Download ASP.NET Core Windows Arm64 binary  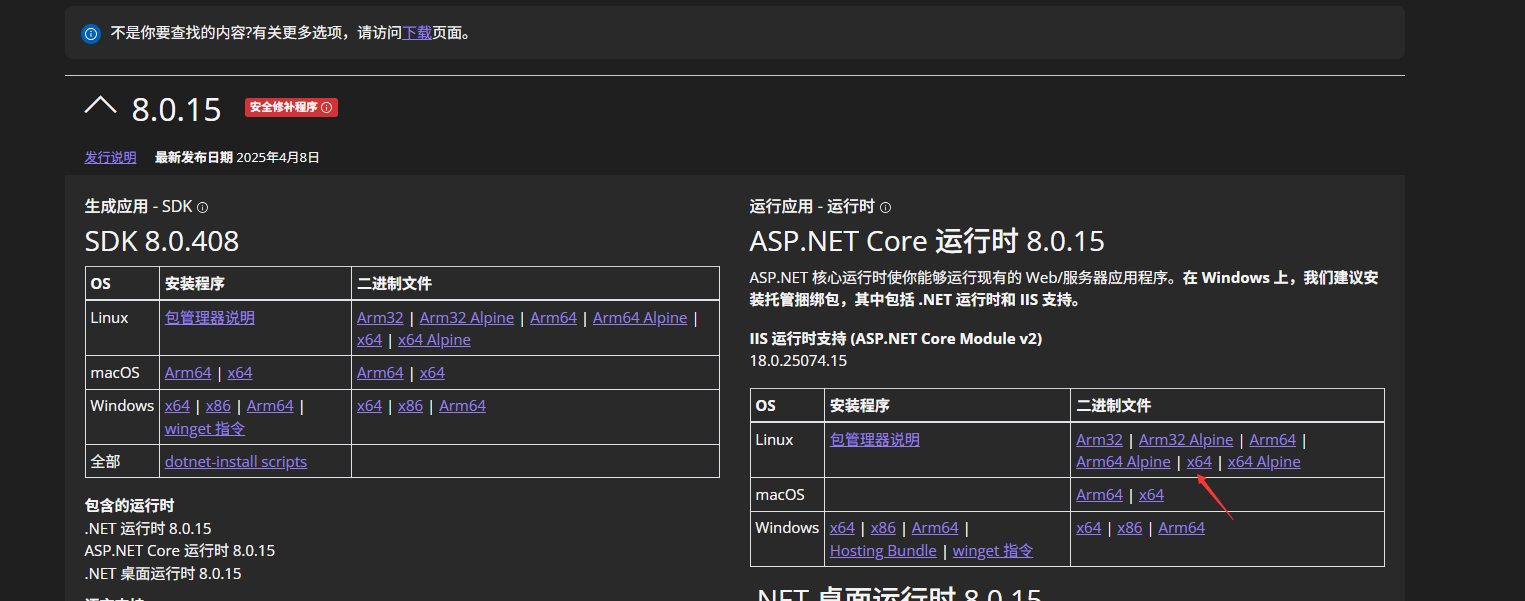tap(1181, 527)
